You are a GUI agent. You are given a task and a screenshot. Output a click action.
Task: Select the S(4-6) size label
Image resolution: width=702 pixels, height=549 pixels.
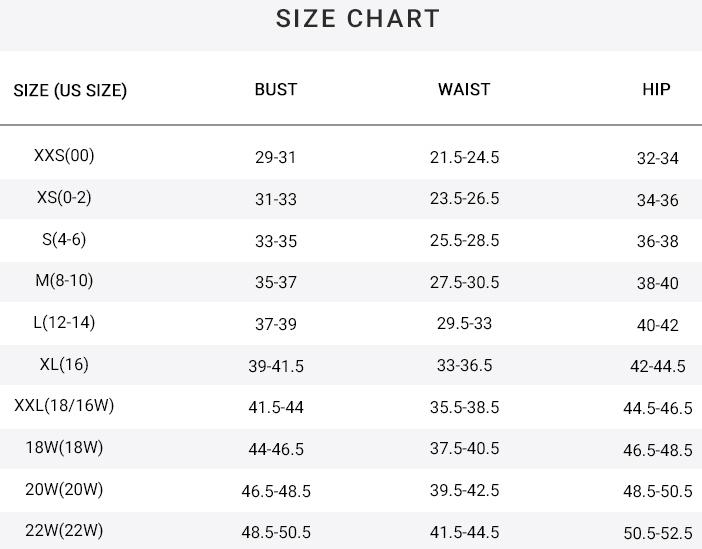tap(64, 239)
